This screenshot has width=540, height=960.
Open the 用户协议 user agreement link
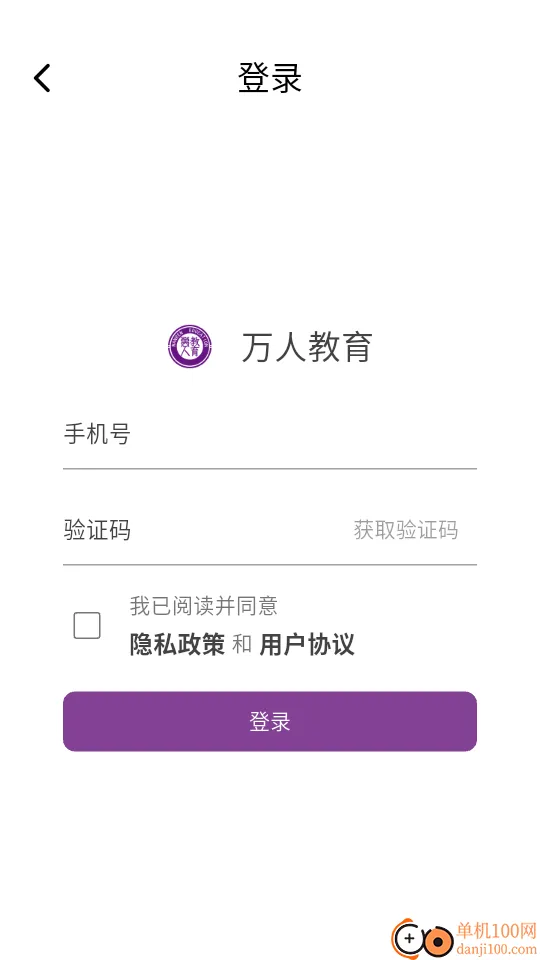point(307,645)
